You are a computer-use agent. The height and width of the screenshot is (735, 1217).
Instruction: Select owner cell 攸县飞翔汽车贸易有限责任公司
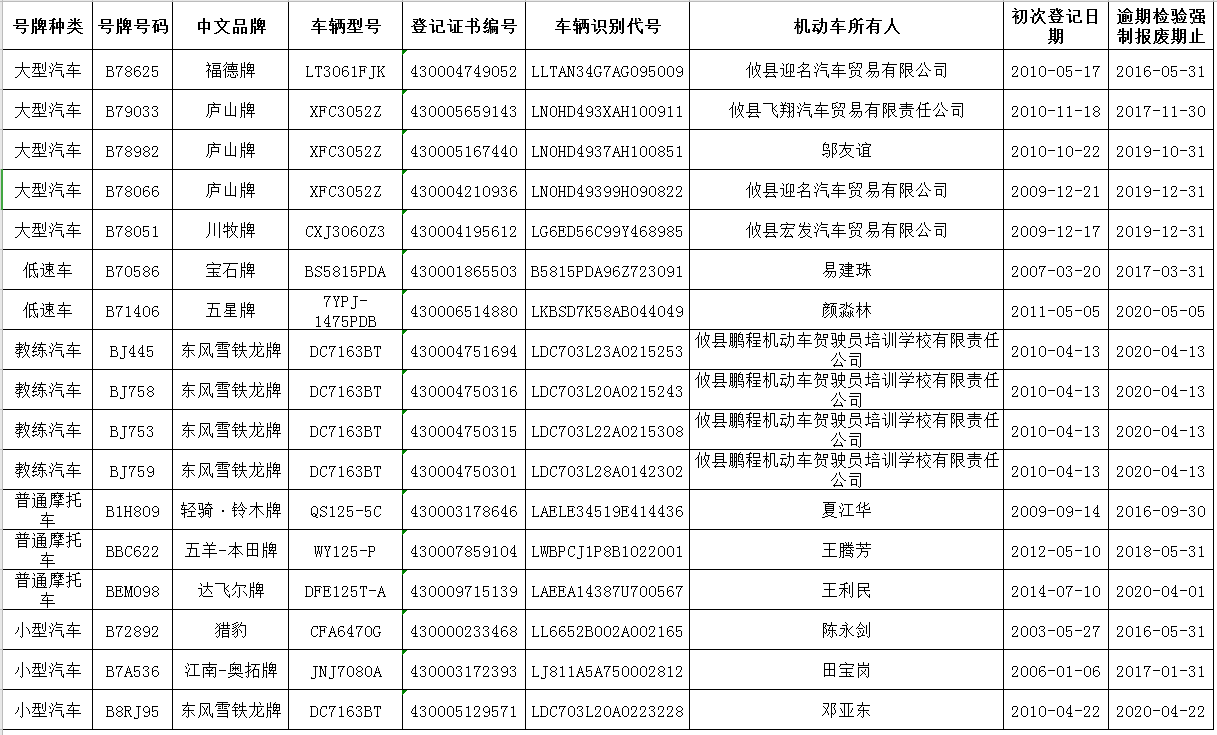click(847, 111)
